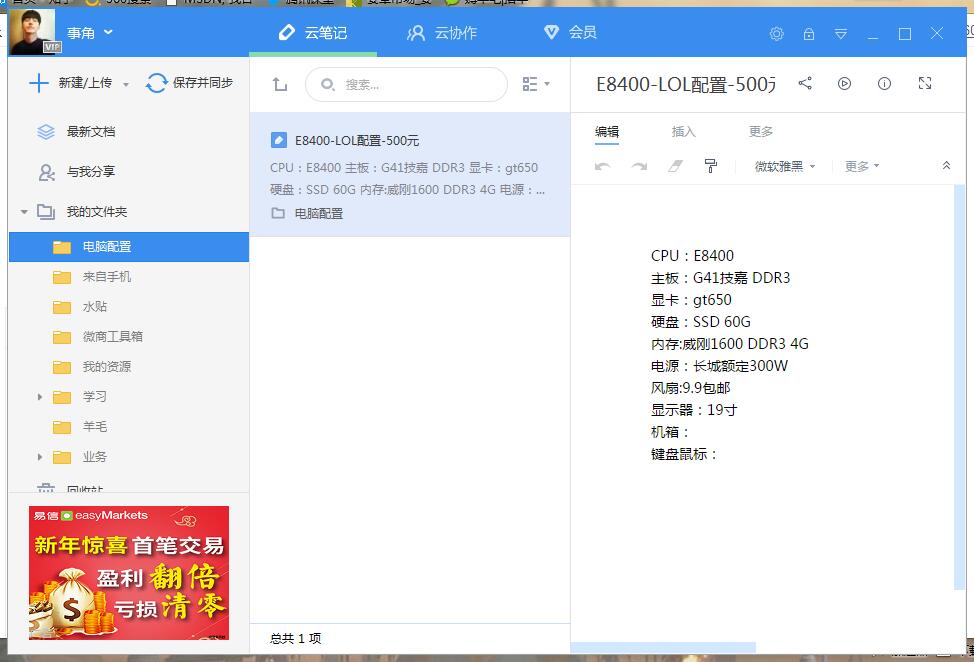Viewport: 974px width, 662px height.
Task: Enter fullscreen editing mode
Action: click(x=925, y=85)
